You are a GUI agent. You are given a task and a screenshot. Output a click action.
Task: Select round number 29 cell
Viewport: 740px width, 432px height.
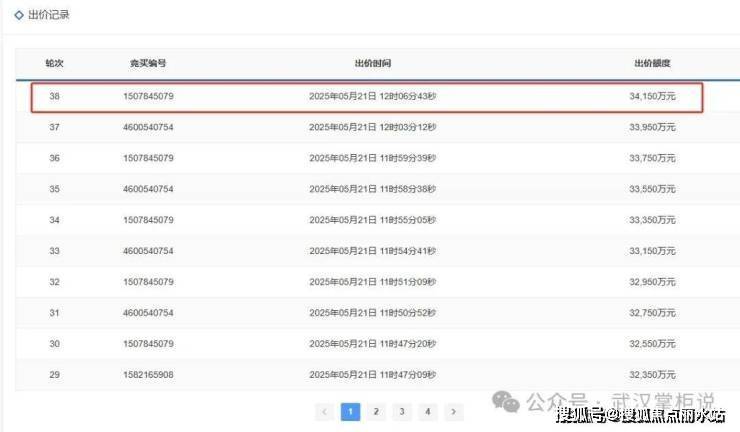tap(54, 375)
